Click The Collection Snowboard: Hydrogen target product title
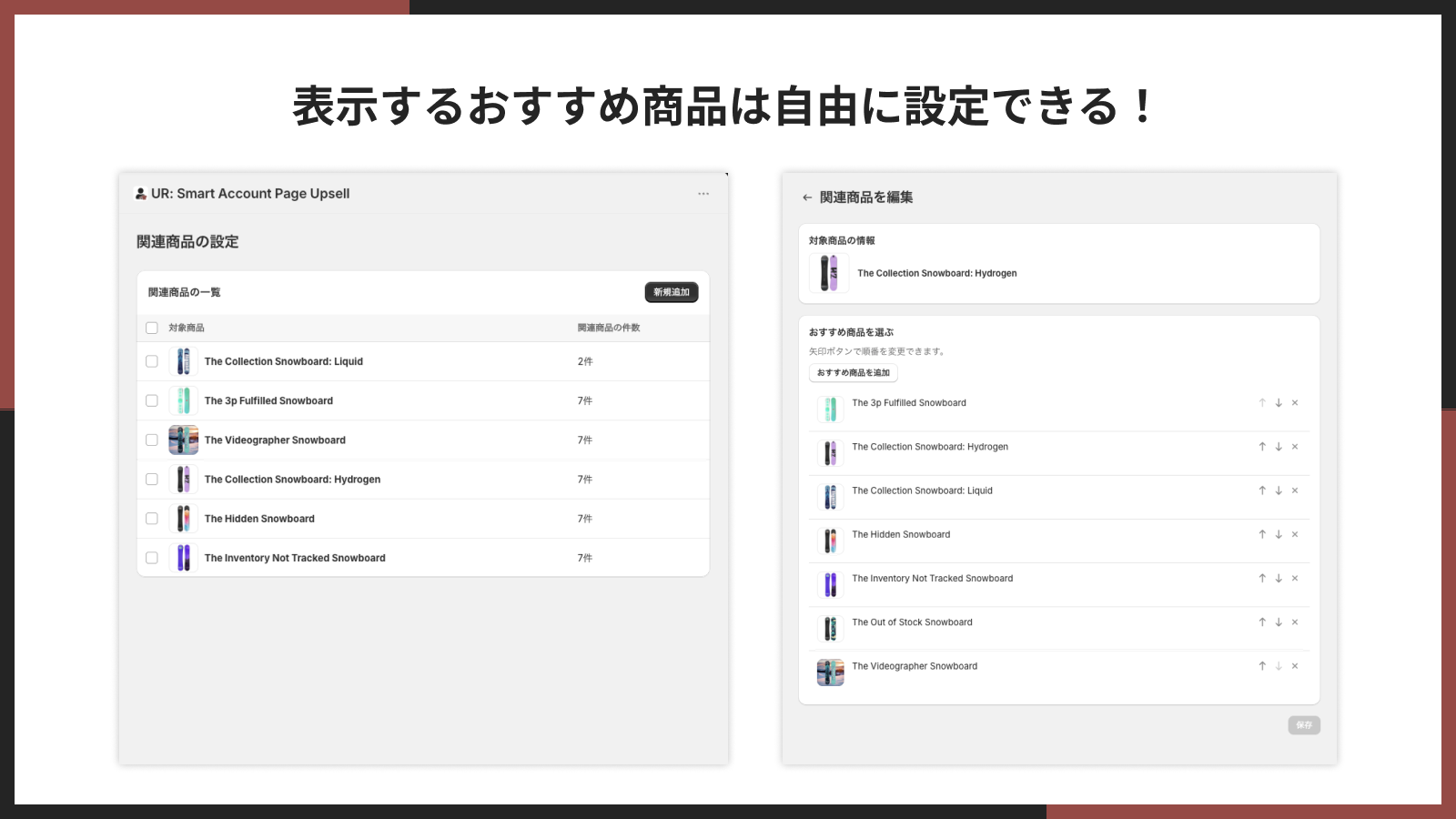 pos(937,273)
